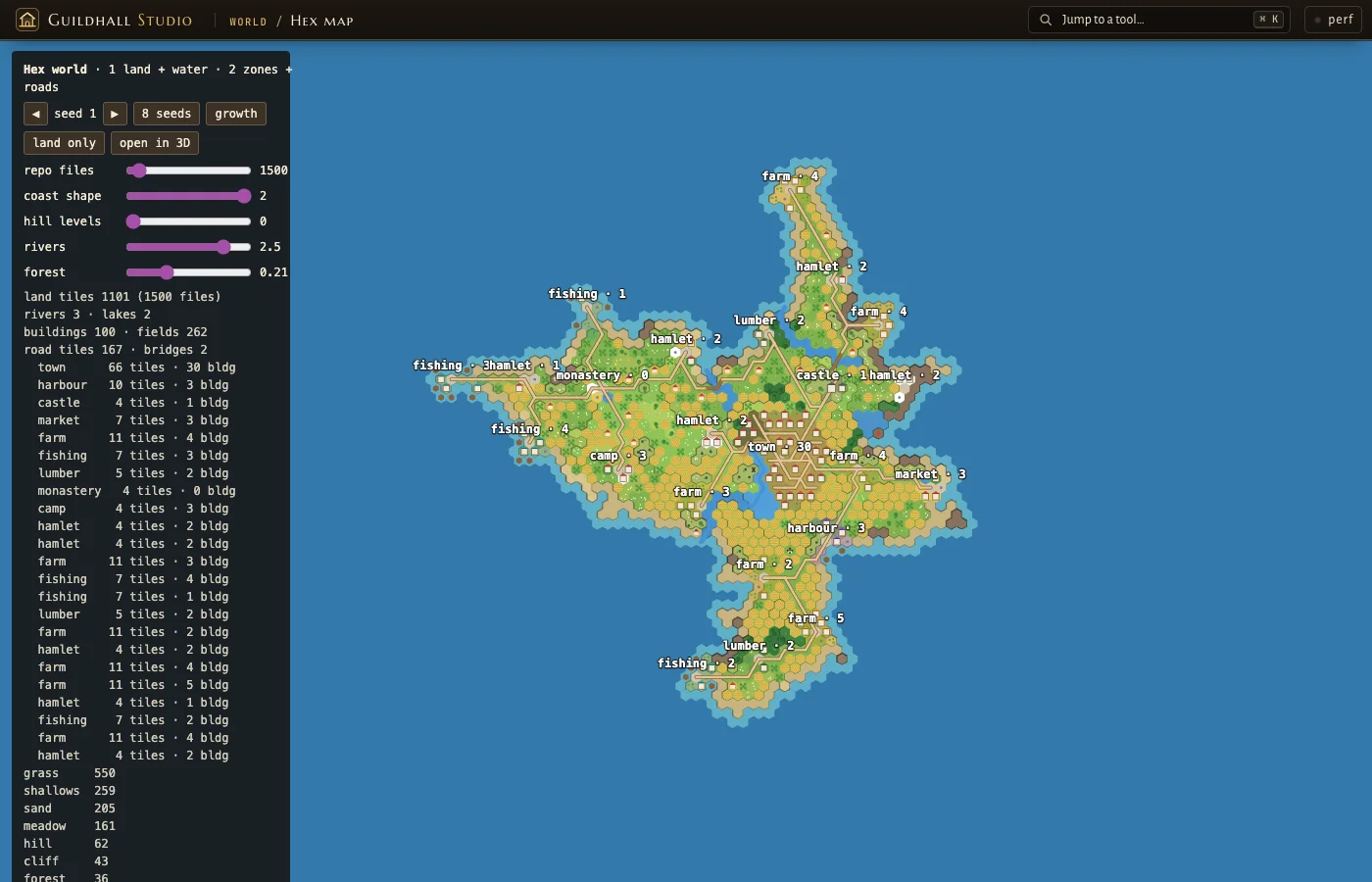Click the 'monastery 4 tiles · 0 bldg' row
The width and height of the screenshot is (1372, 882).
pos(136,491)
